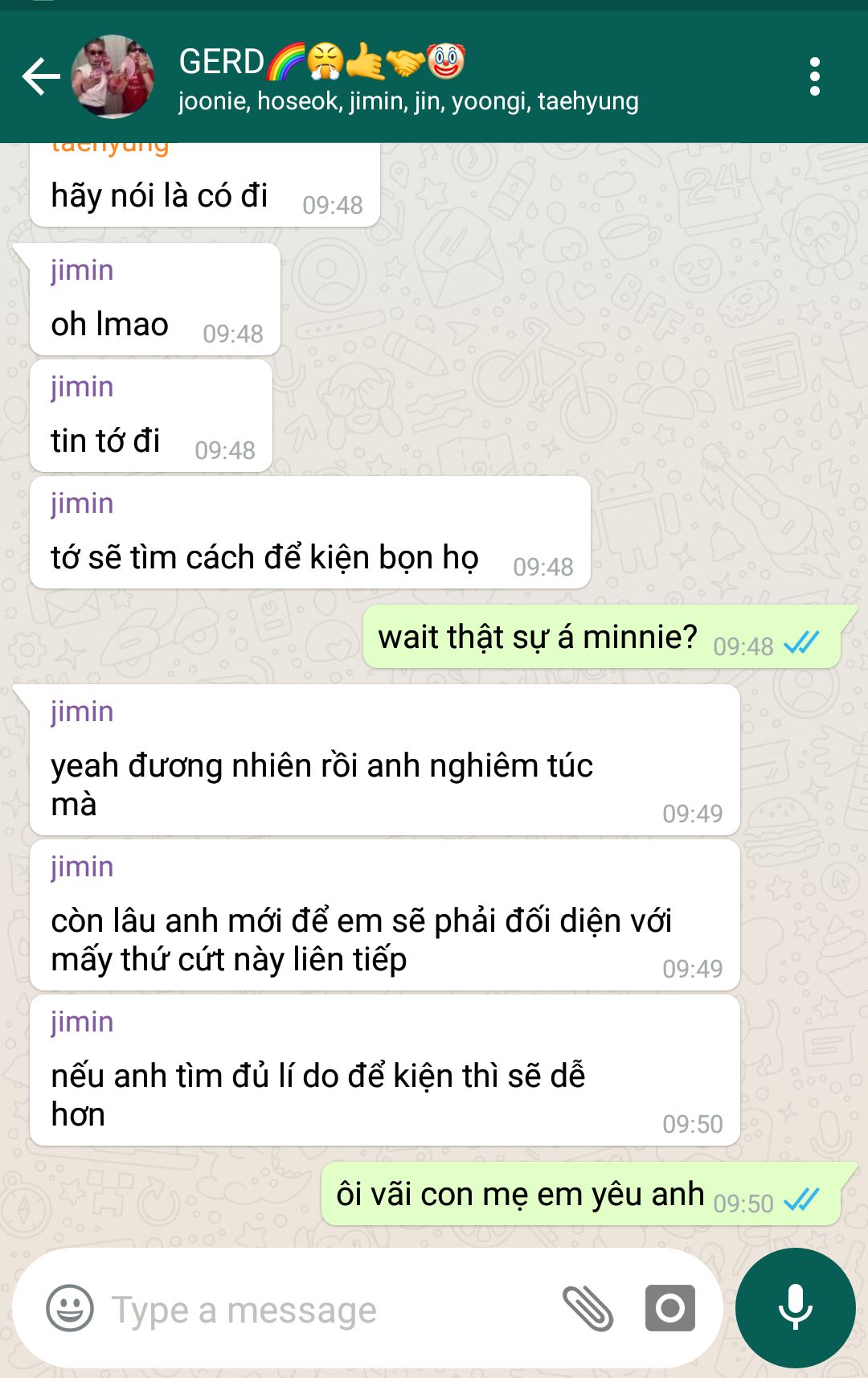Select the 'oh lmao' message bubble

(154, 299)
